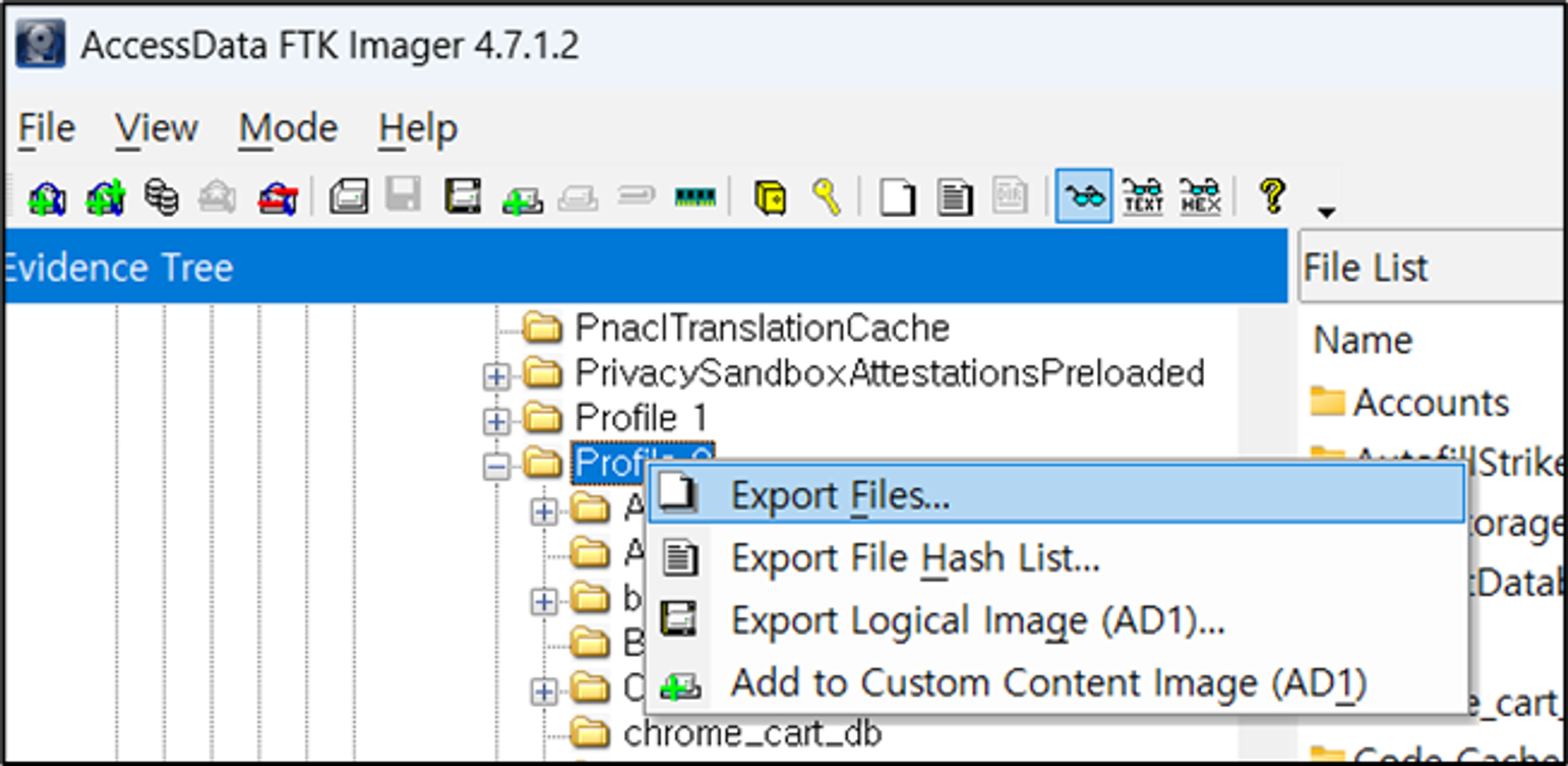Click the logical image icon in context menu

pos(678,619)
